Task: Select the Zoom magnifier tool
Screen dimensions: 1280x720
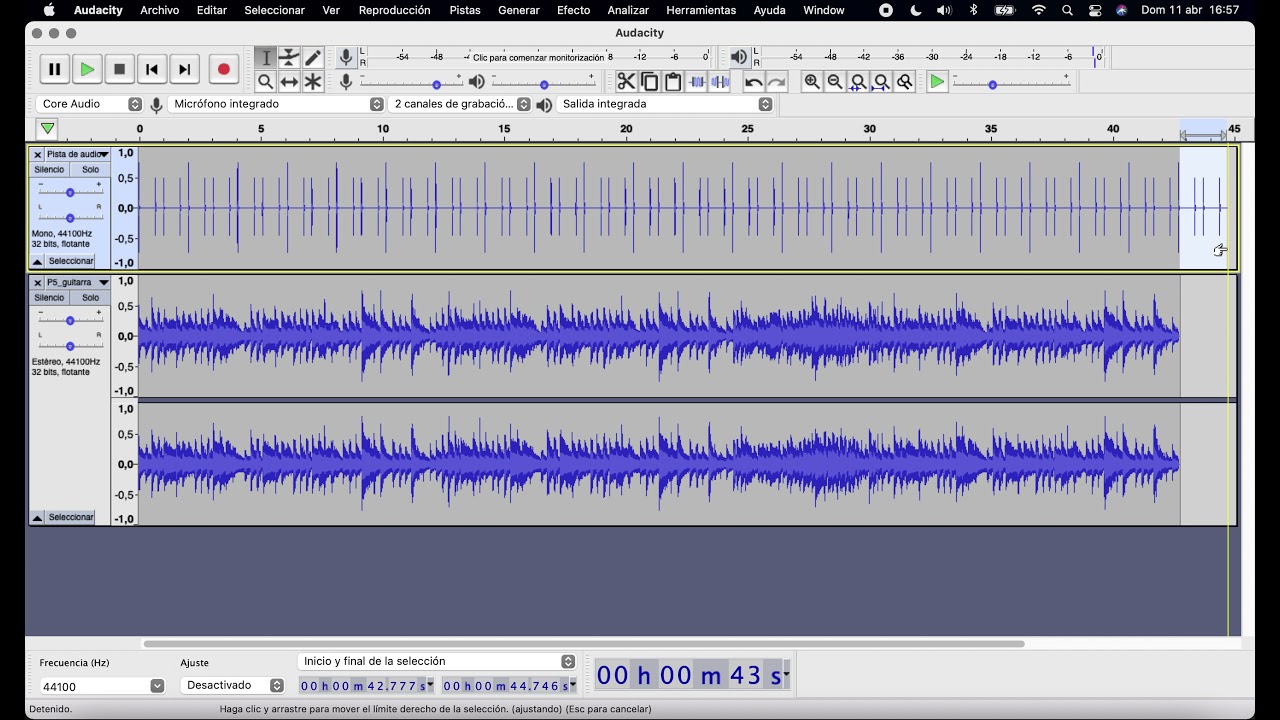Action: point(266,82)
